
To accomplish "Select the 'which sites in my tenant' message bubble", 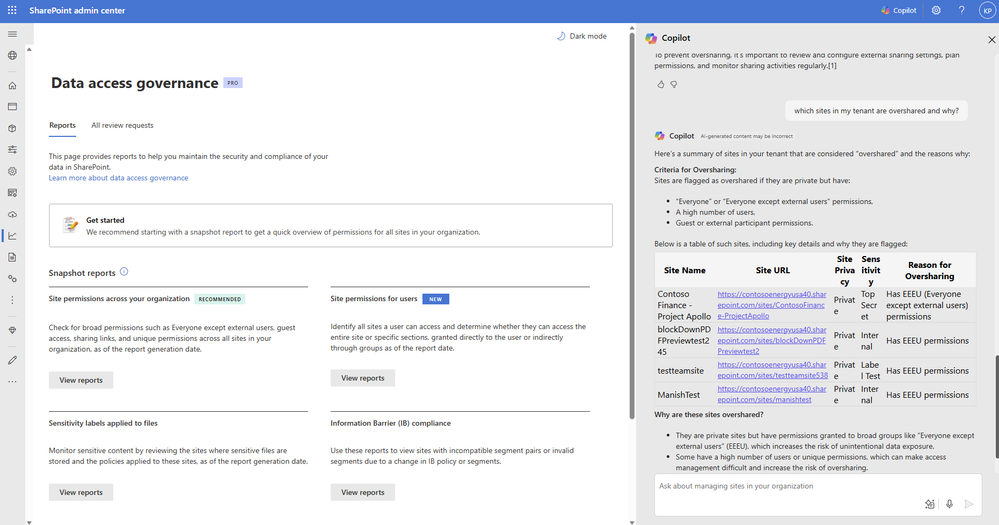I will tap(876, 111).
